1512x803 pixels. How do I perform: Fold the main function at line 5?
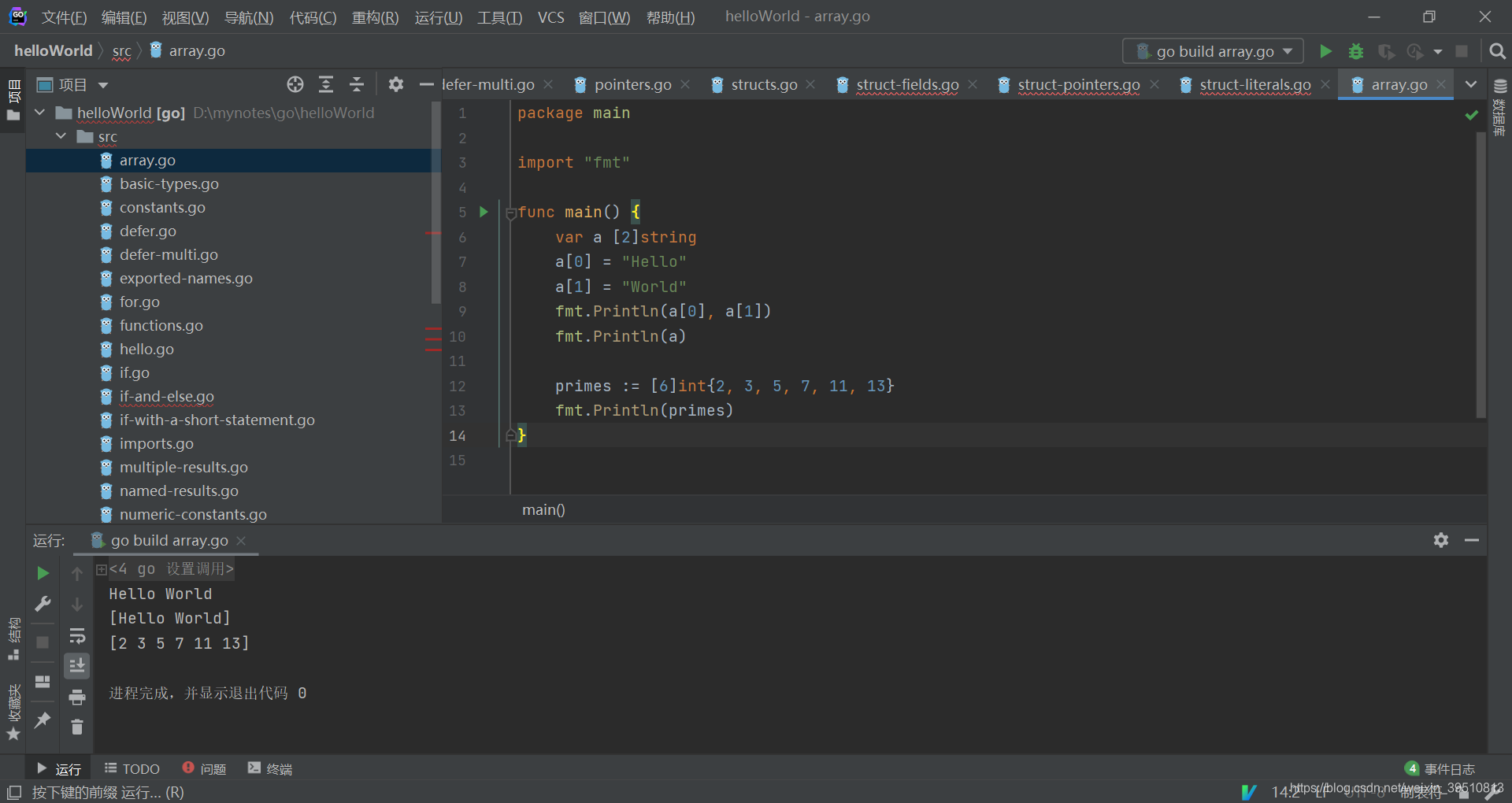click(510, 213)
